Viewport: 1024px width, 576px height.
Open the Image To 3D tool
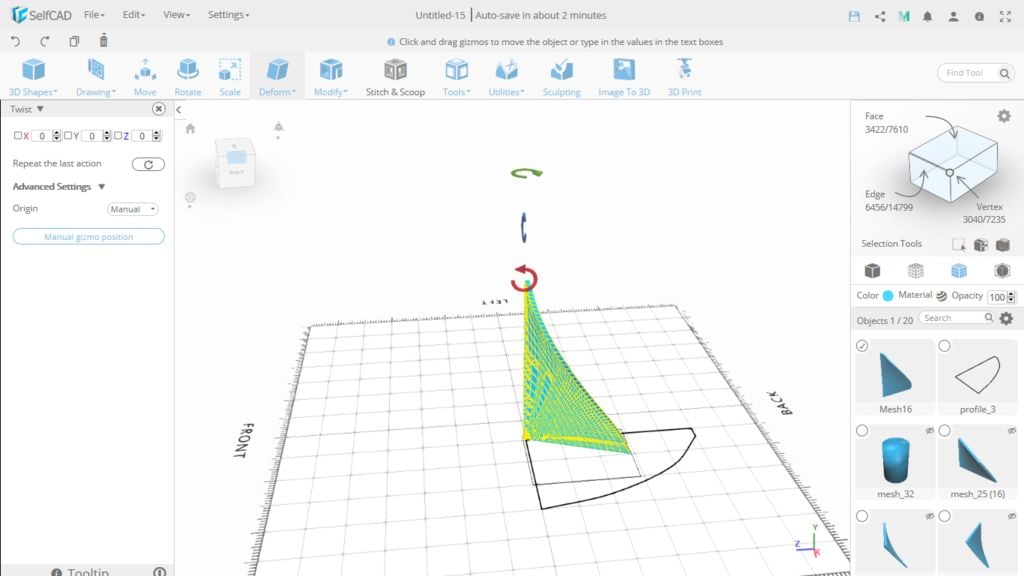coord(624,76)
